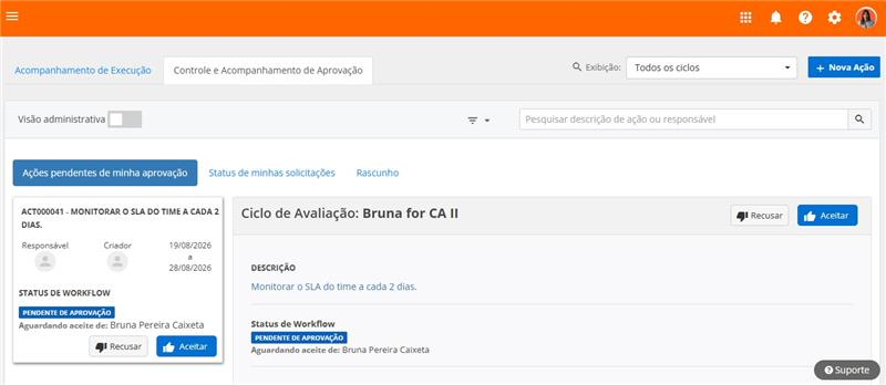Open the settings gear icon
The image size is (886, 385).
coord(835,18)
